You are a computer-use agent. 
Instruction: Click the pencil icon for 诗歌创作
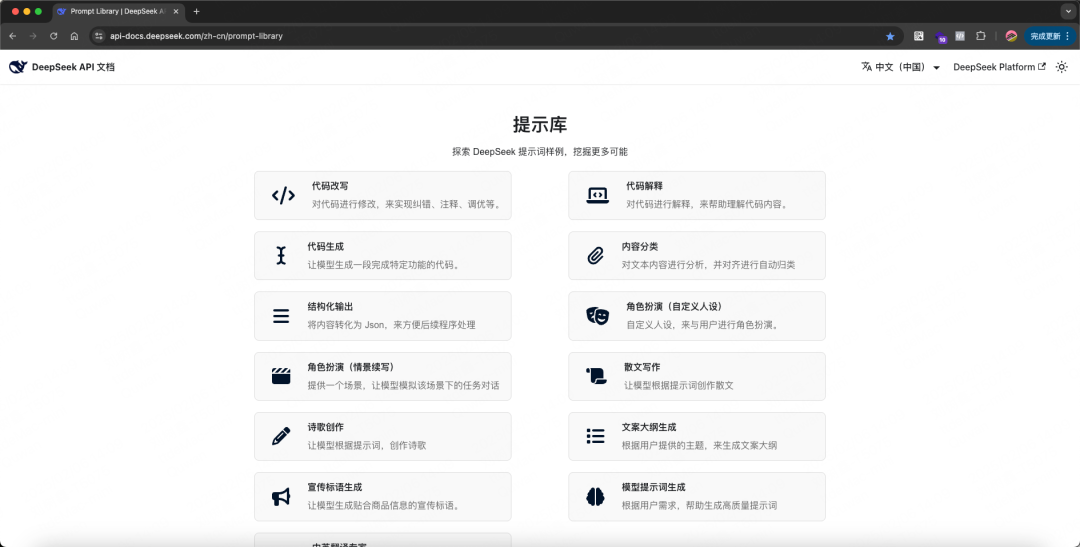point(281,436)
